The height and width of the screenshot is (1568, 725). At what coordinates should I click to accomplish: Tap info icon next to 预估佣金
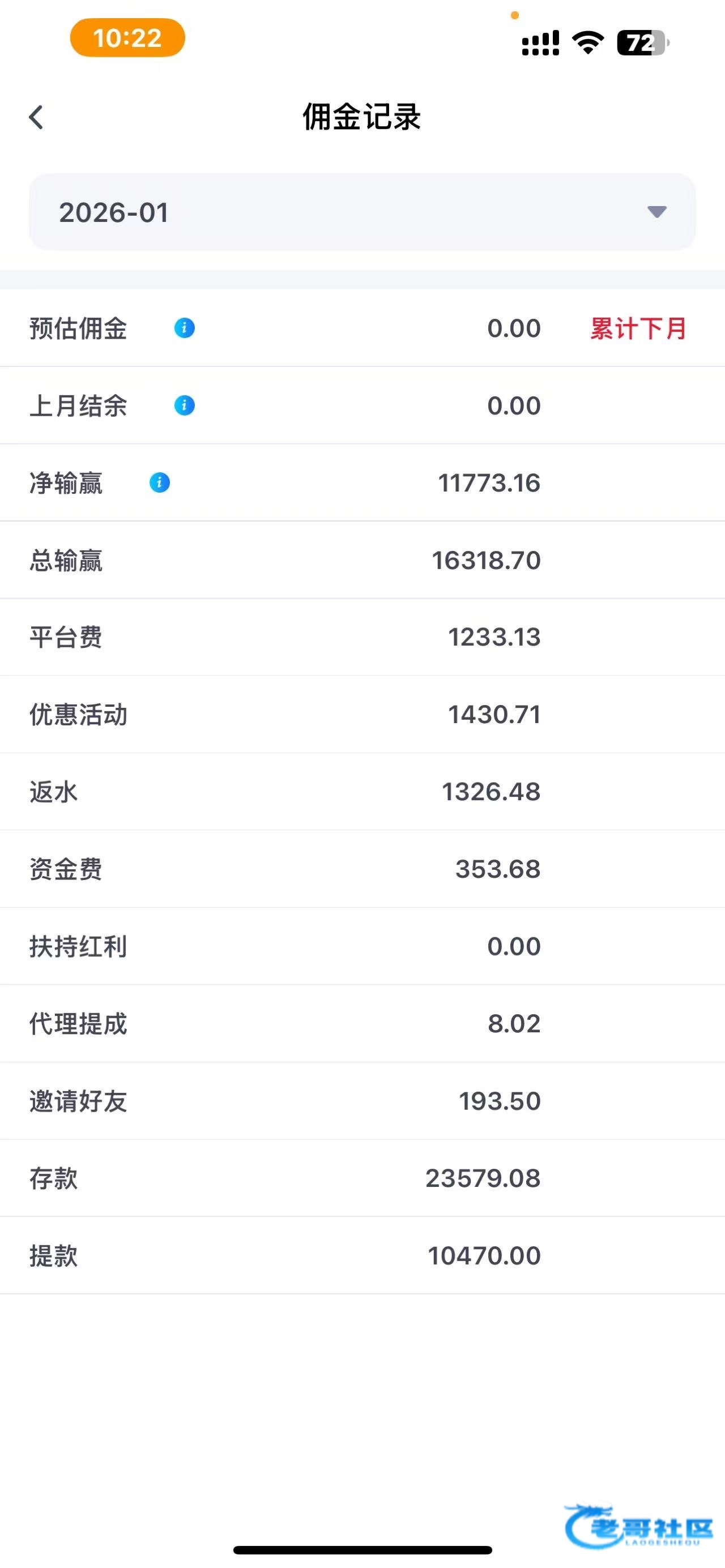pos(185,328)
